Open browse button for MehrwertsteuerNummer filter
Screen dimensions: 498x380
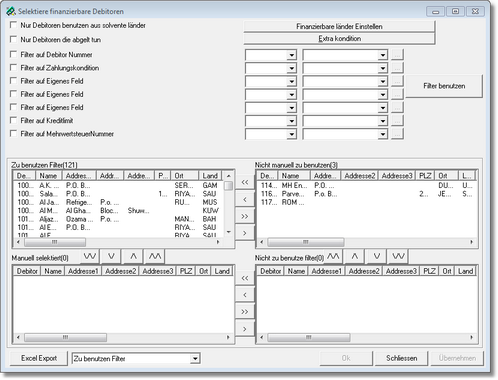(x=397, y=134)
